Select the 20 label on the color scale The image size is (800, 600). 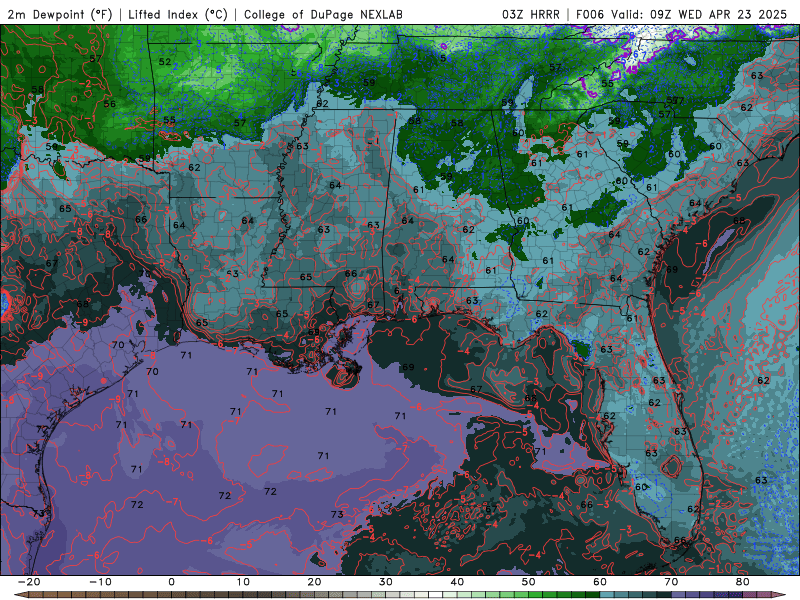pos(314,582)
